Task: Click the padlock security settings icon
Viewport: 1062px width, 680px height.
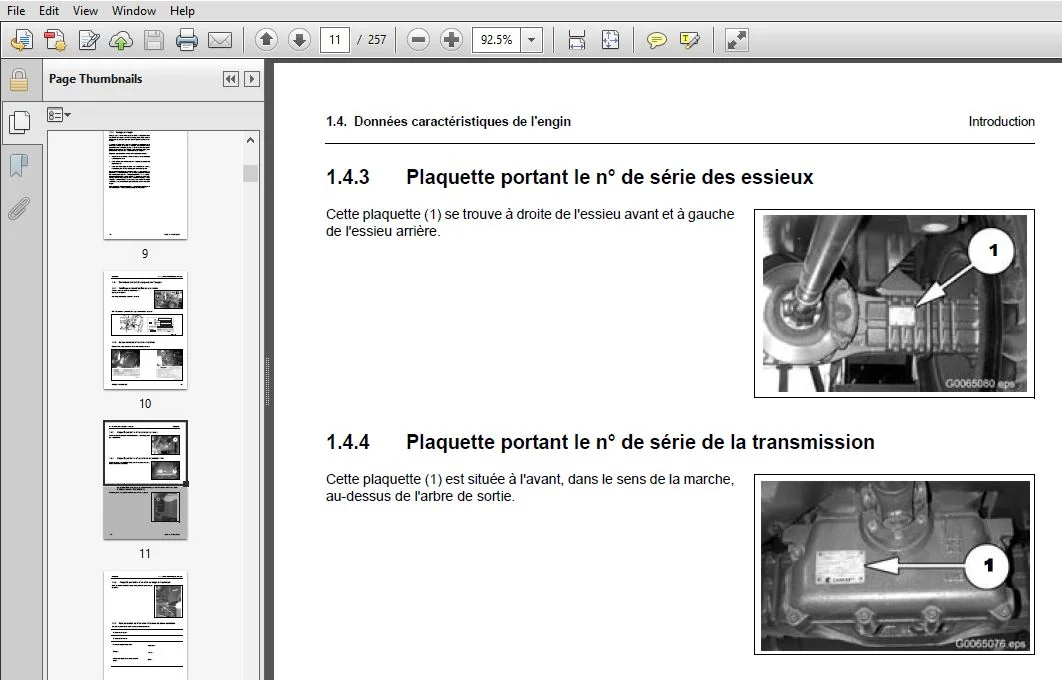Action: tap(19, 80)
